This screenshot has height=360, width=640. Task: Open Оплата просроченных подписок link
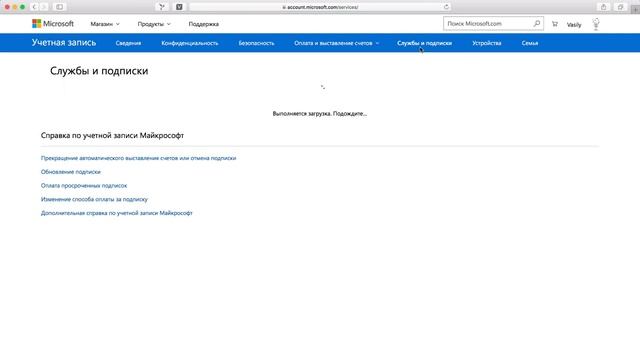click(84, 185)
